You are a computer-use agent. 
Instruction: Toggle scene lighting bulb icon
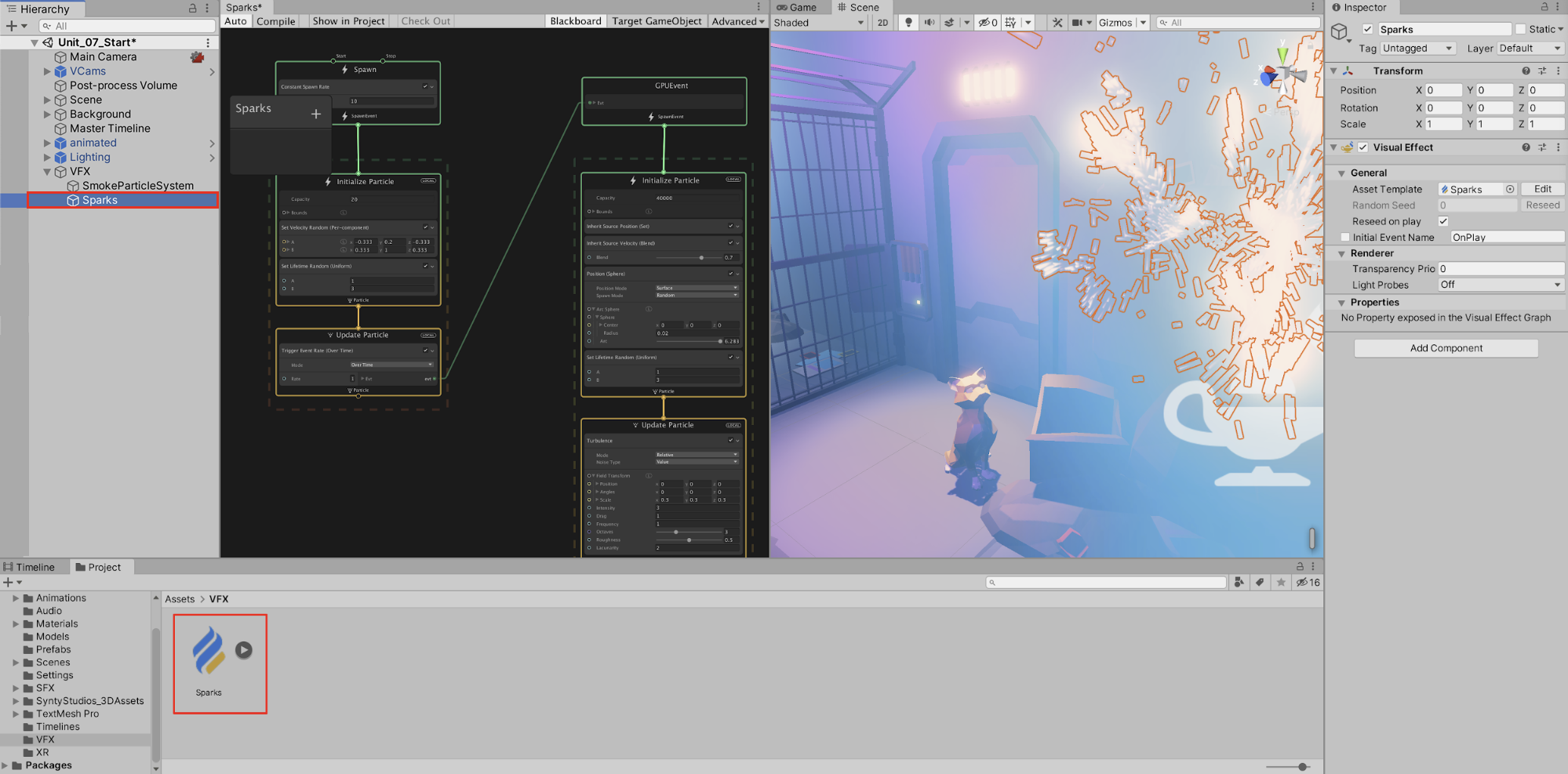[x=908, y=23]
